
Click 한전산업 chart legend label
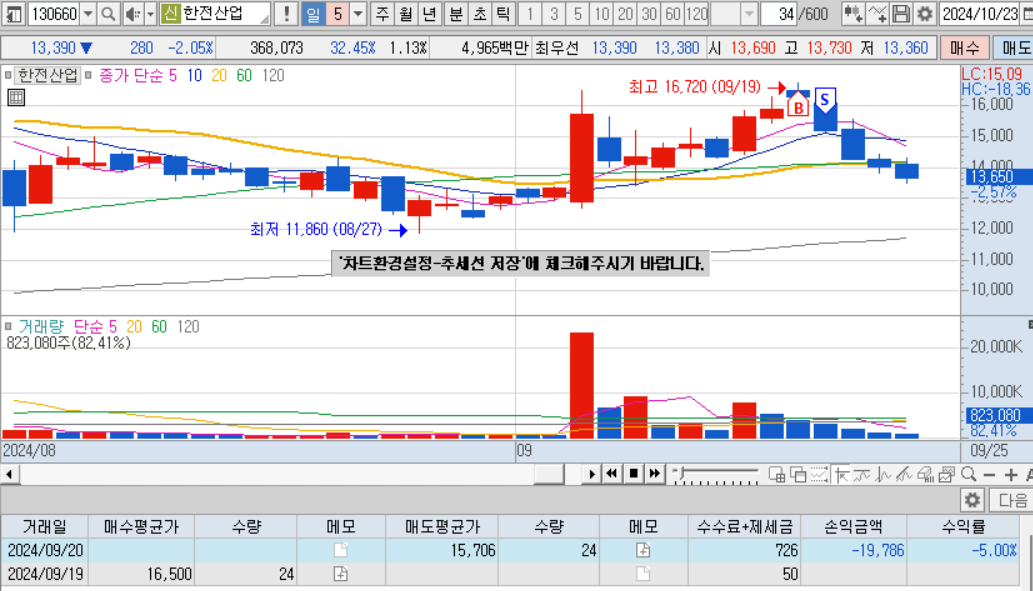coord(47,76)
